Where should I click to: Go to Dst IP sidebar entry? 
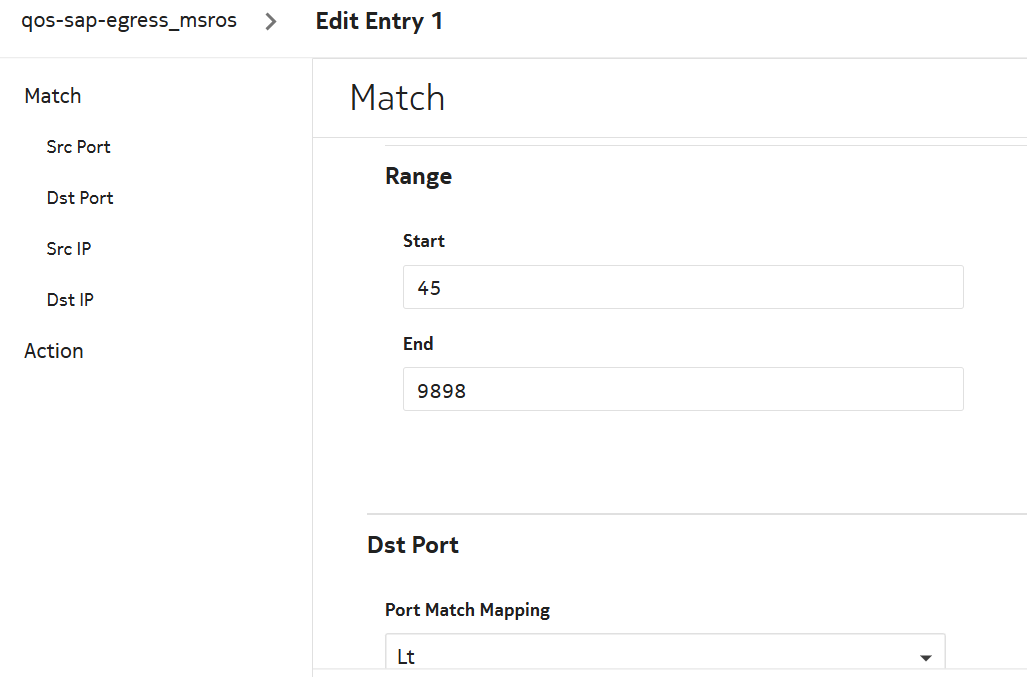(x=70, y=300)
